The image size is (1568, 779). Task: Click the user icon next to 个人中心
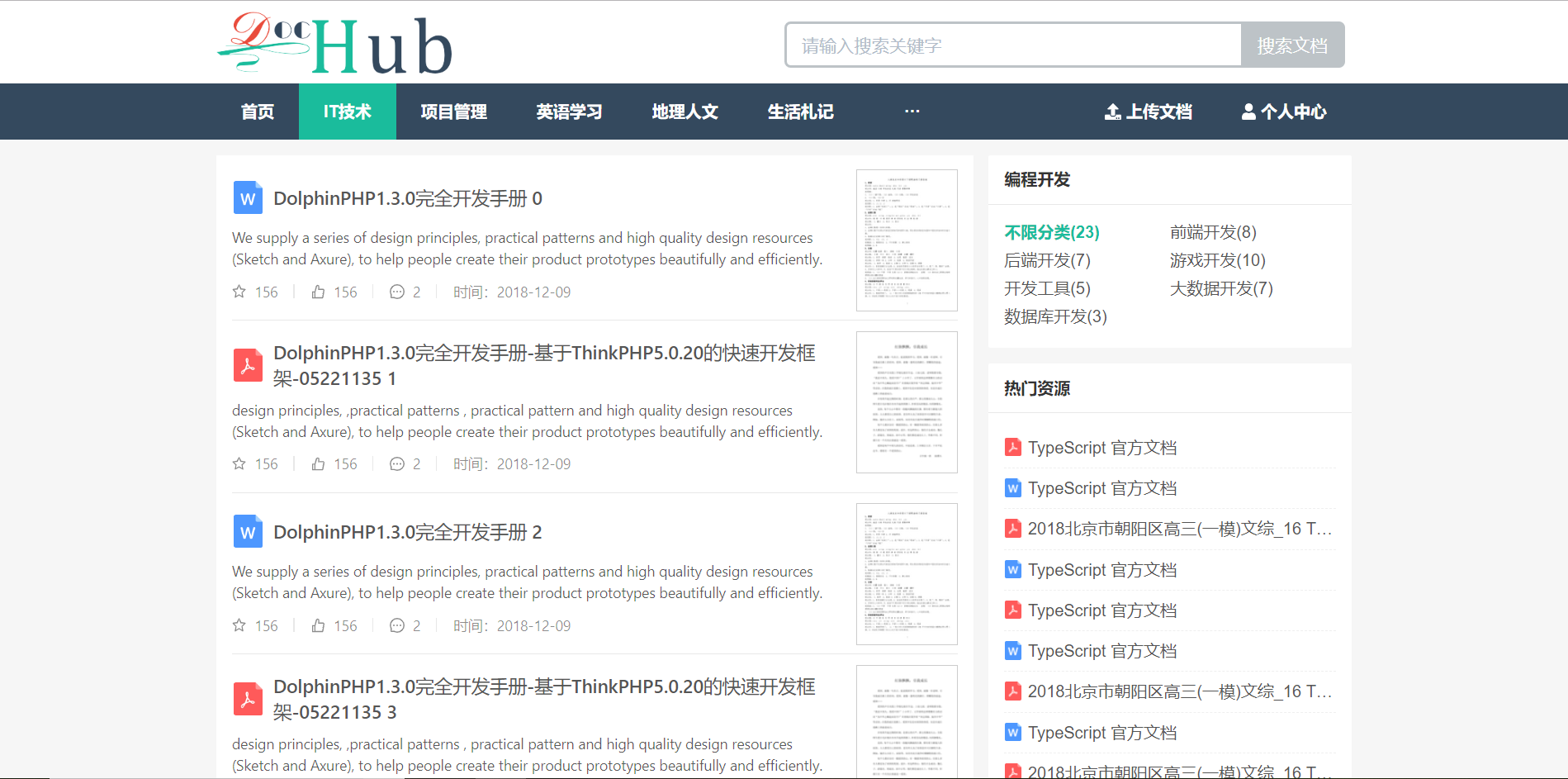tap(1248, 112)
